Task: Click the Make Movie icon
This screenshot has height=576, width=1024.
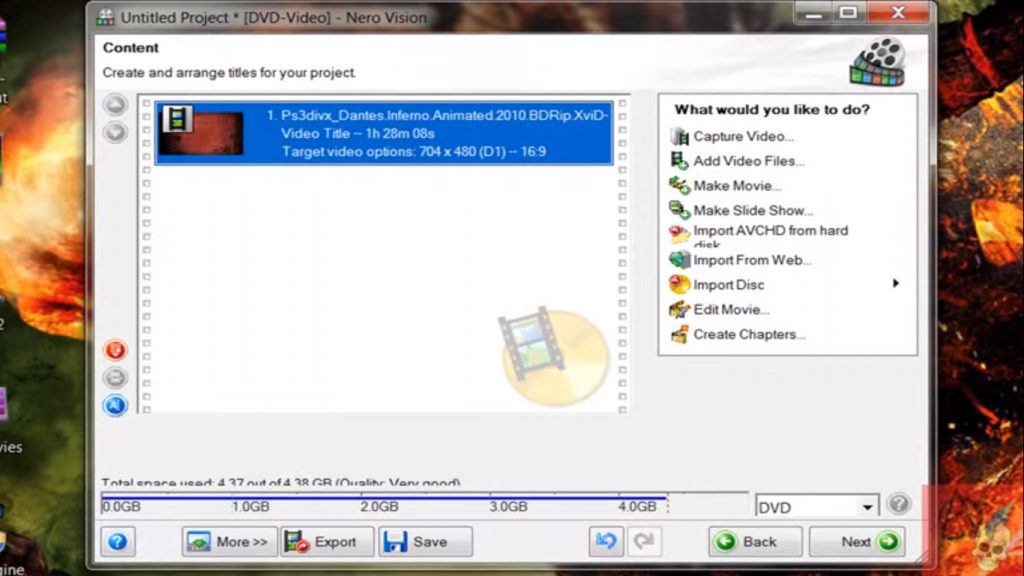Action: [679, 185]
